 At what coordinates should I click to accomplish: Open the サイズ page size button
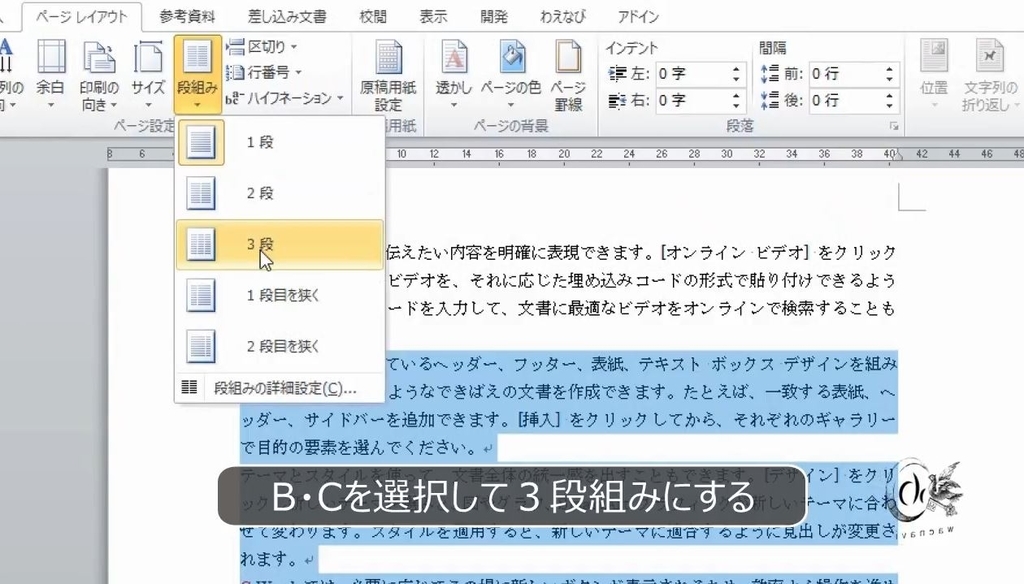pos(148,74)
